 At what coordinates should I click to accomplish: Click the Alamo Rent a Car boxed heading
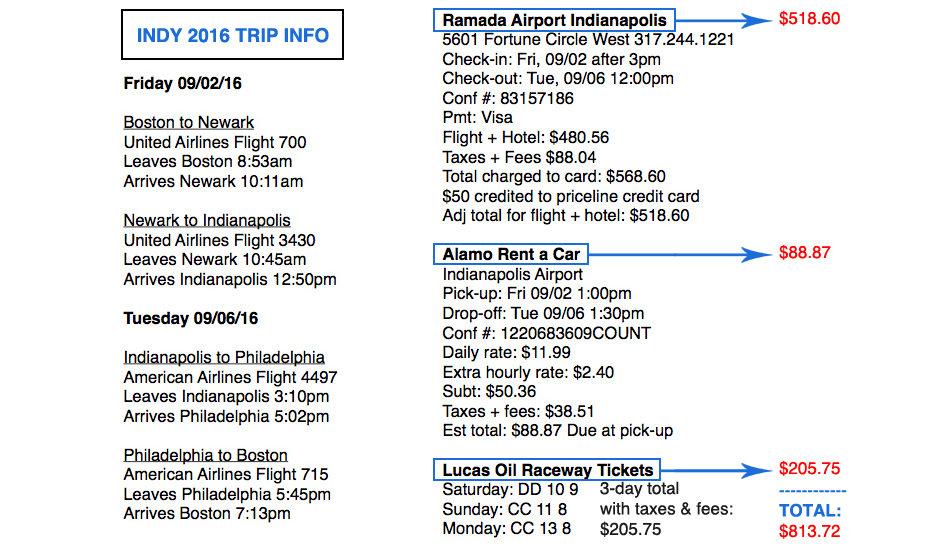tap(511, 254)
